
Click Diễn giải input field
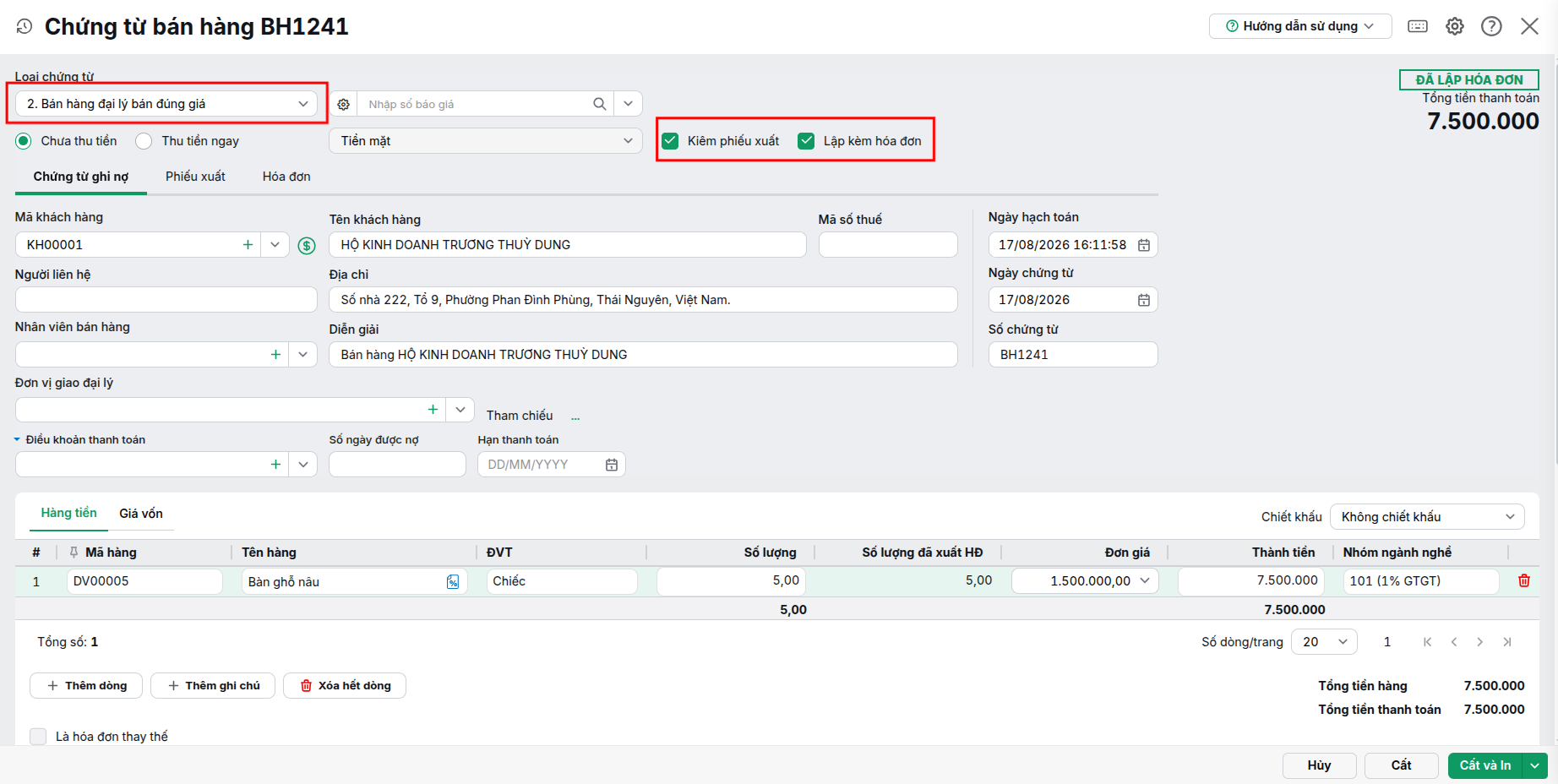643,355
